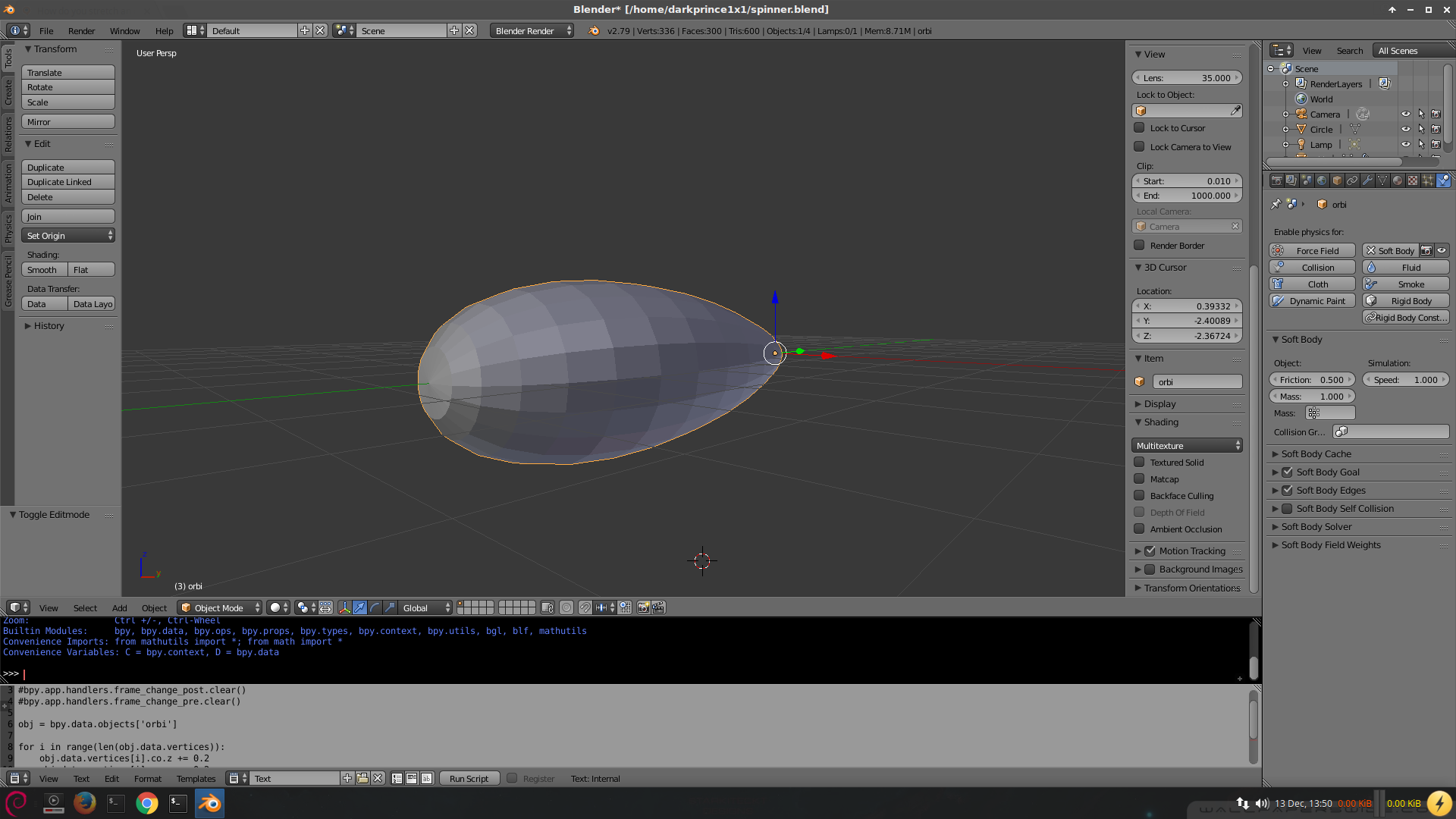Image resolution: width=1456 pixels, height=819 pixels.
Task: Click the lock layers to scene icon
Action: coord(548,607)
